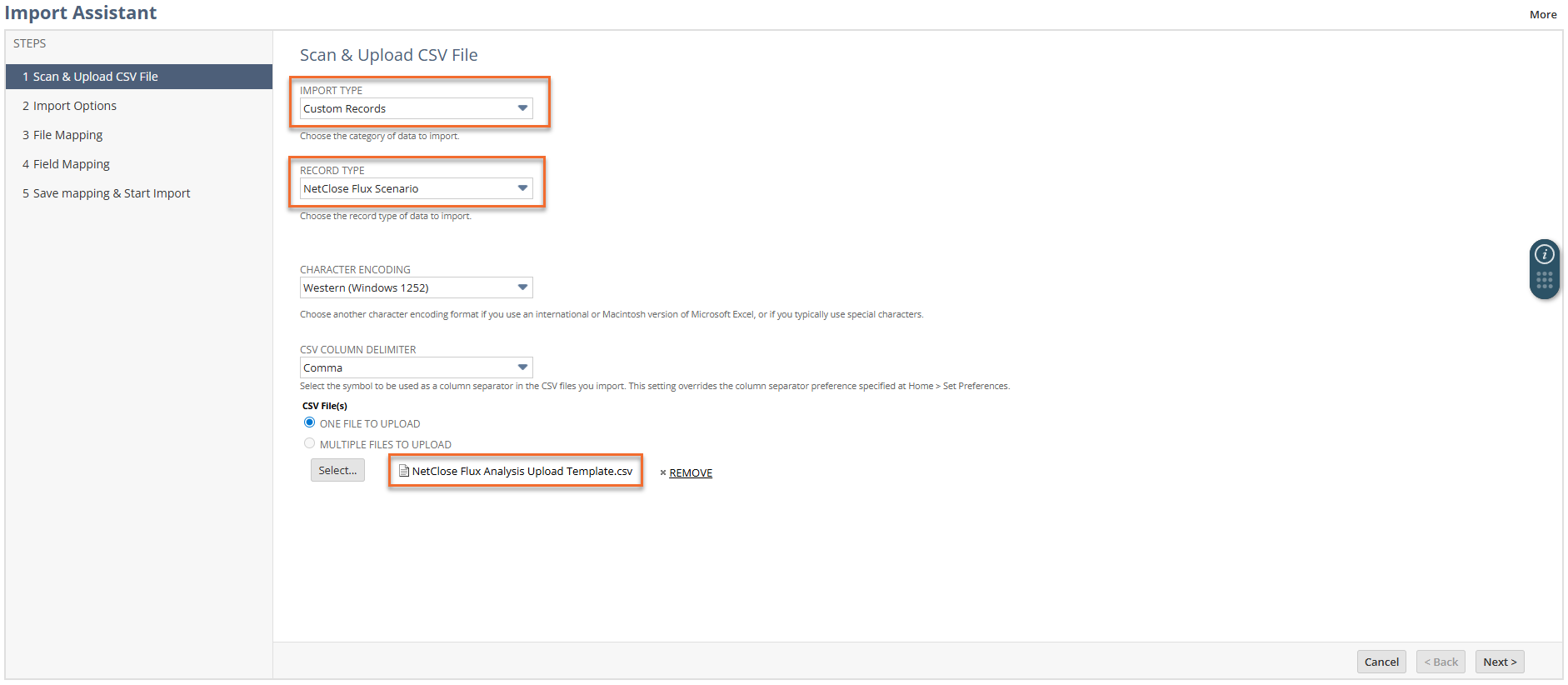This screenshot has height=685, width=1568.
Task: Click the CSV File(s) label
Action: pyautogui.click(x=325, y=406)
